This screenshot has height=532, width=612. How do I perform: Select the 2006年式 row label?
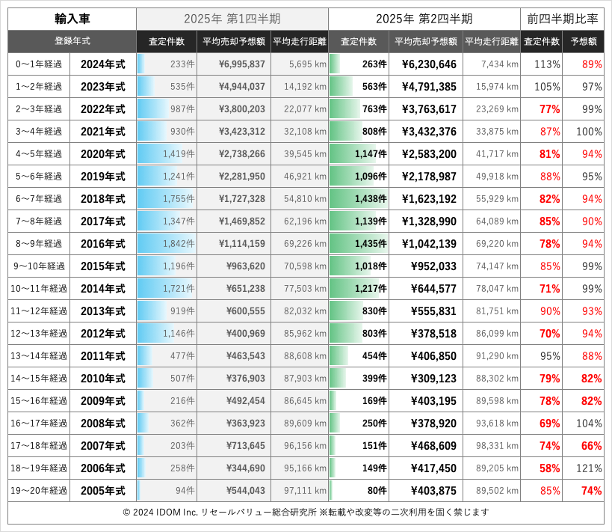pyautogui.click(x=103, y=468)
